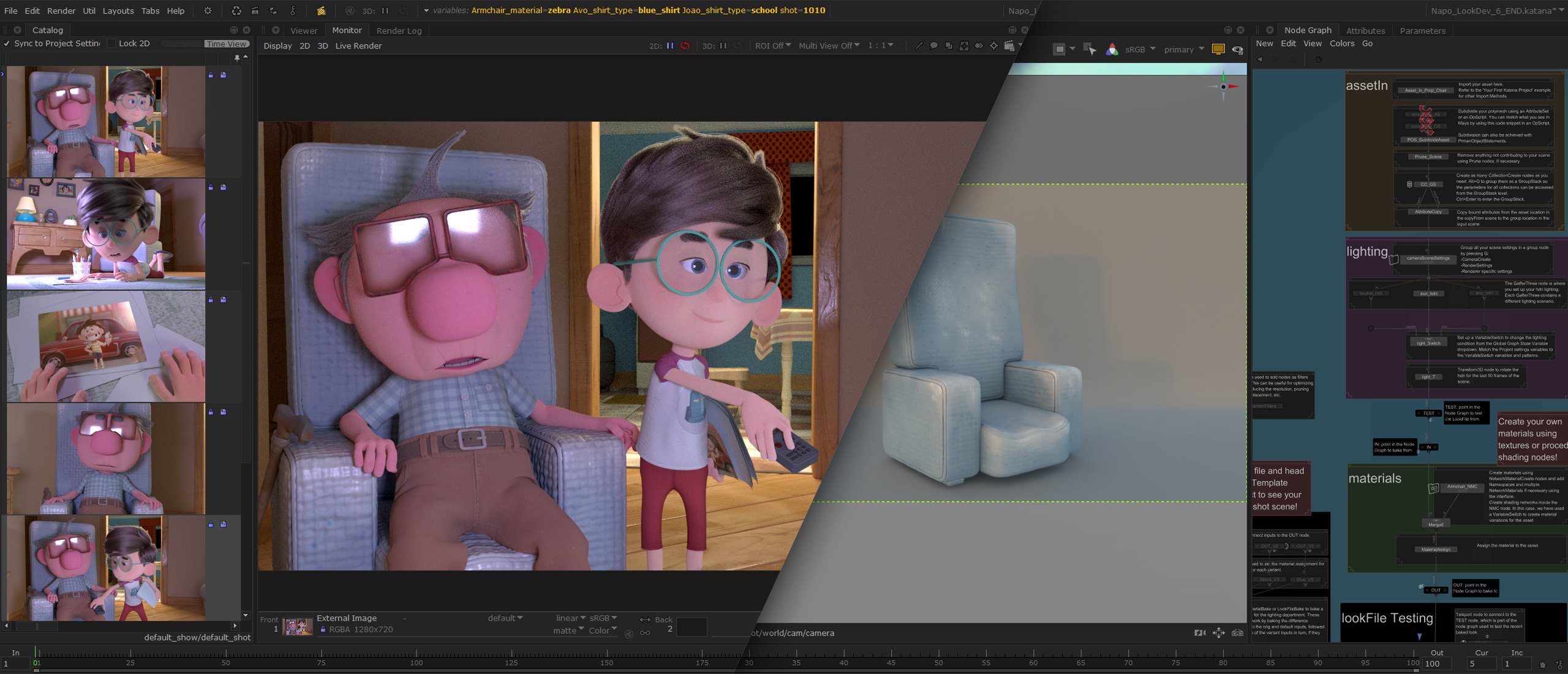Open the primary camera dropdown in Viewer
1568x674 pixels.
pos(1184,50)
